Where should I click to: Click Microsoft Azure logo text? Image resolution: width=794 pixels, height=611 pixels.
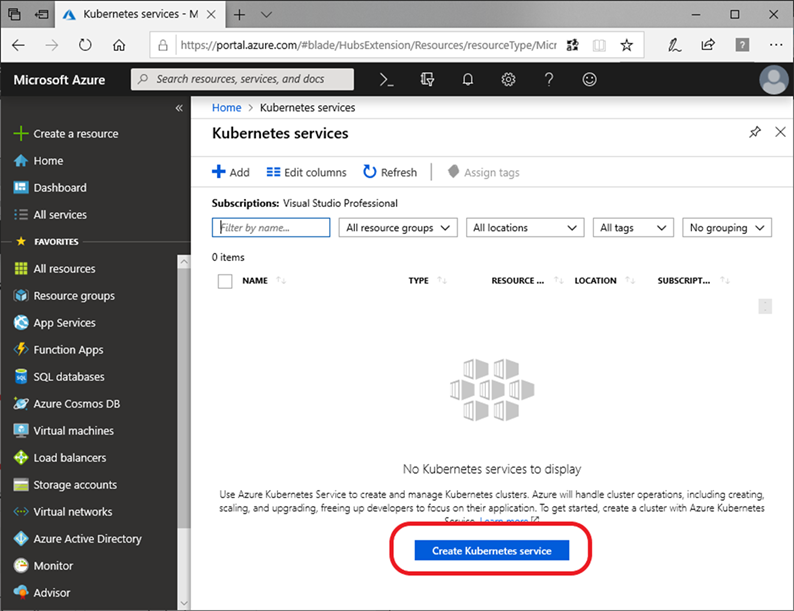point(59,80)
